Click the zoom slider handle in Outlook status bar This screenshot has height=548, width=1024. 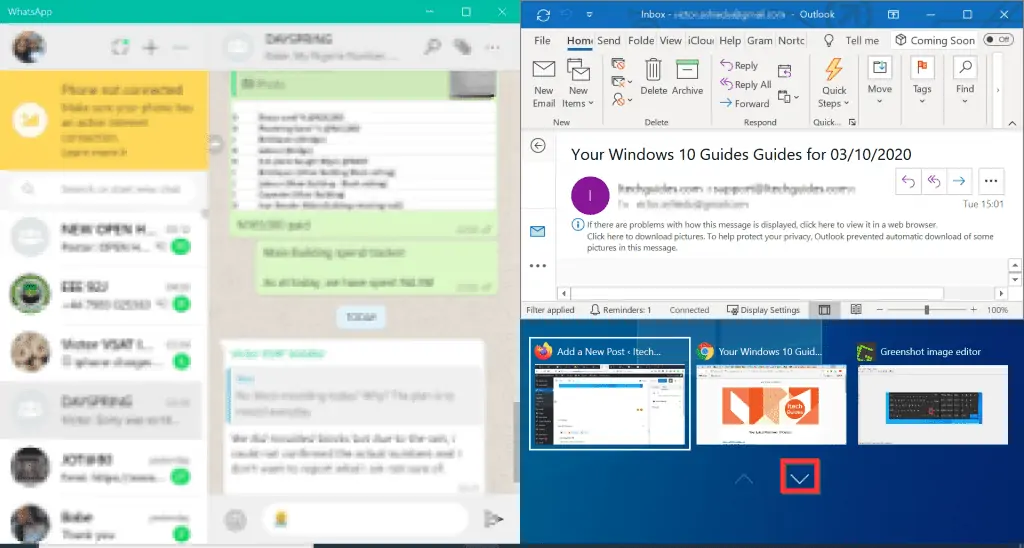point(926,310)
